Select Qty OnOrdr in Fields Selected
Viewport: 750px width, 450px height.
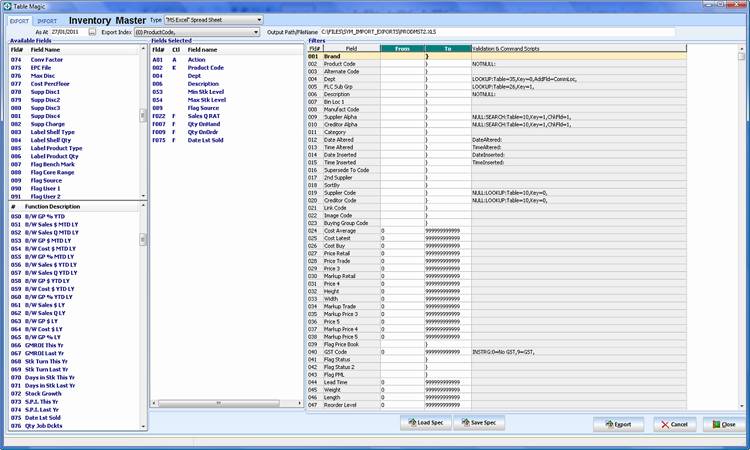pyautogui.click(x=203, y=132)
